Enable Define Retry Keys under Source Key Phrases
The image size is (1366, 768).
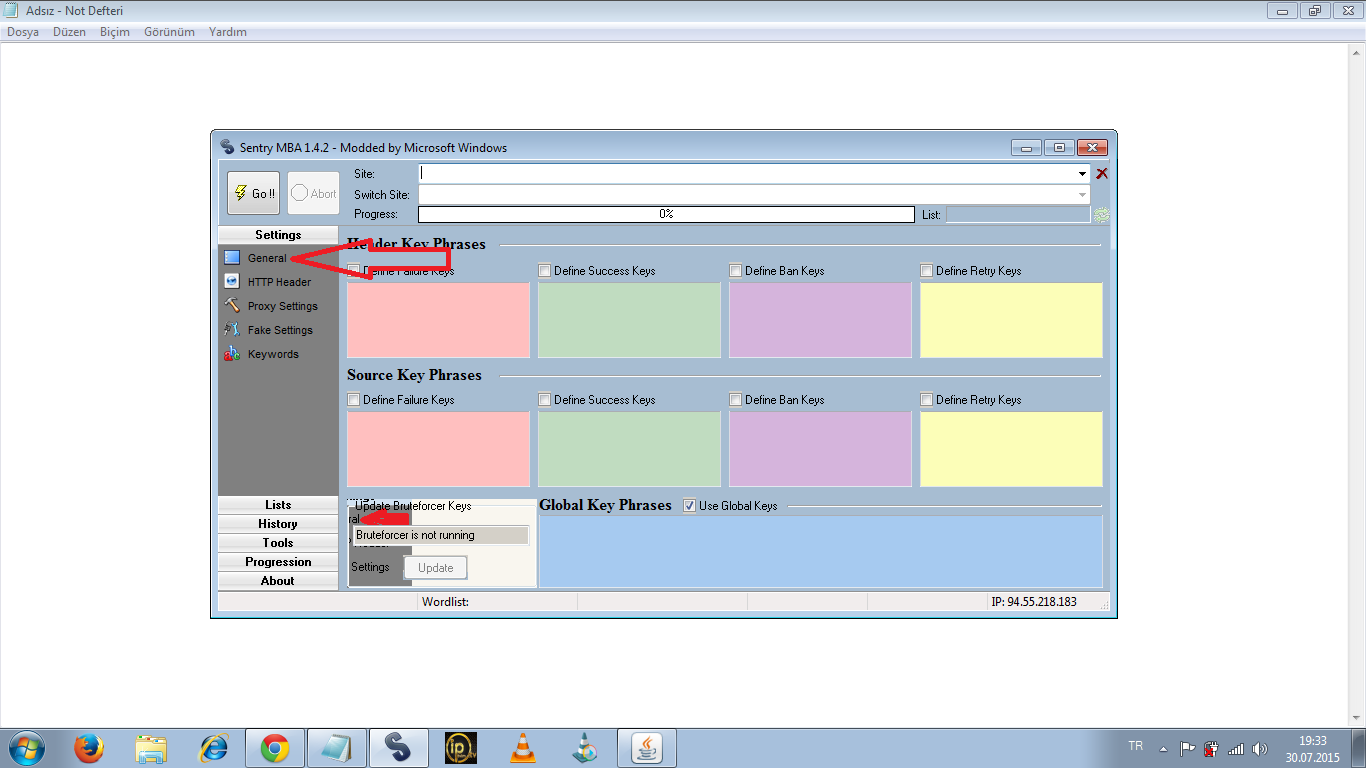click(x=927, y=400)
